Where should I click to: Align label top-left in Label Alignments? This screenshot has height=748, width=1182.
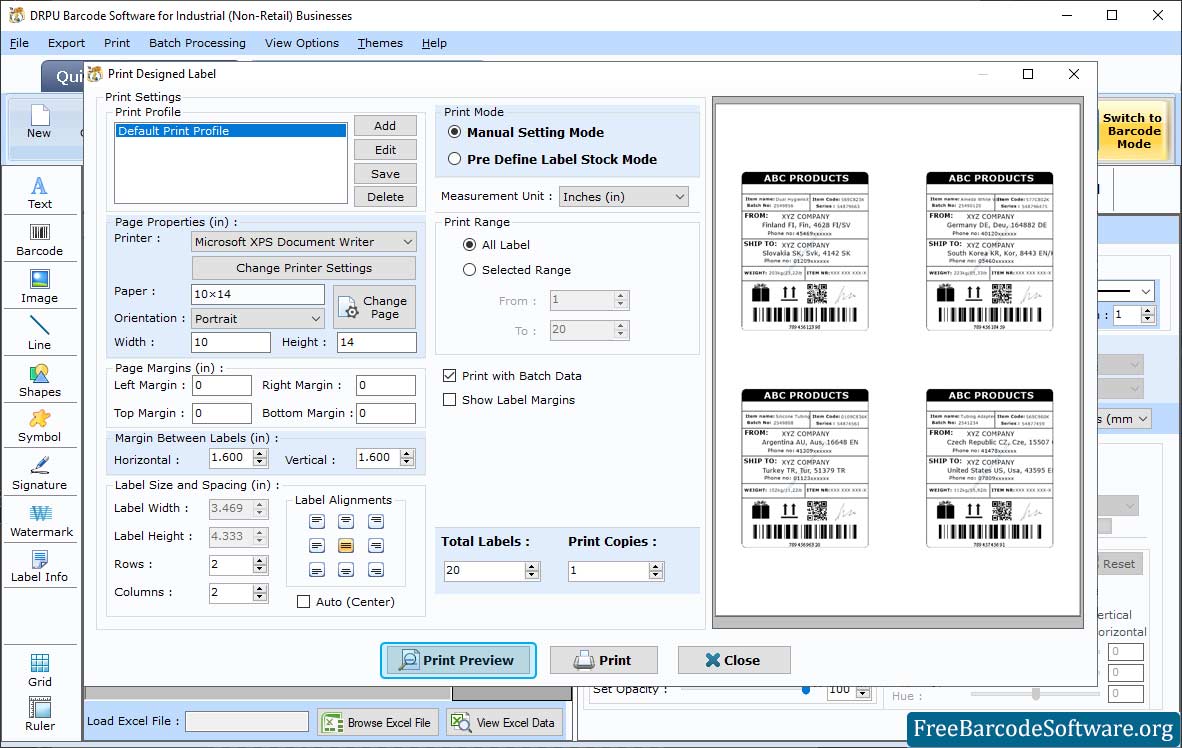pos(317,521)
